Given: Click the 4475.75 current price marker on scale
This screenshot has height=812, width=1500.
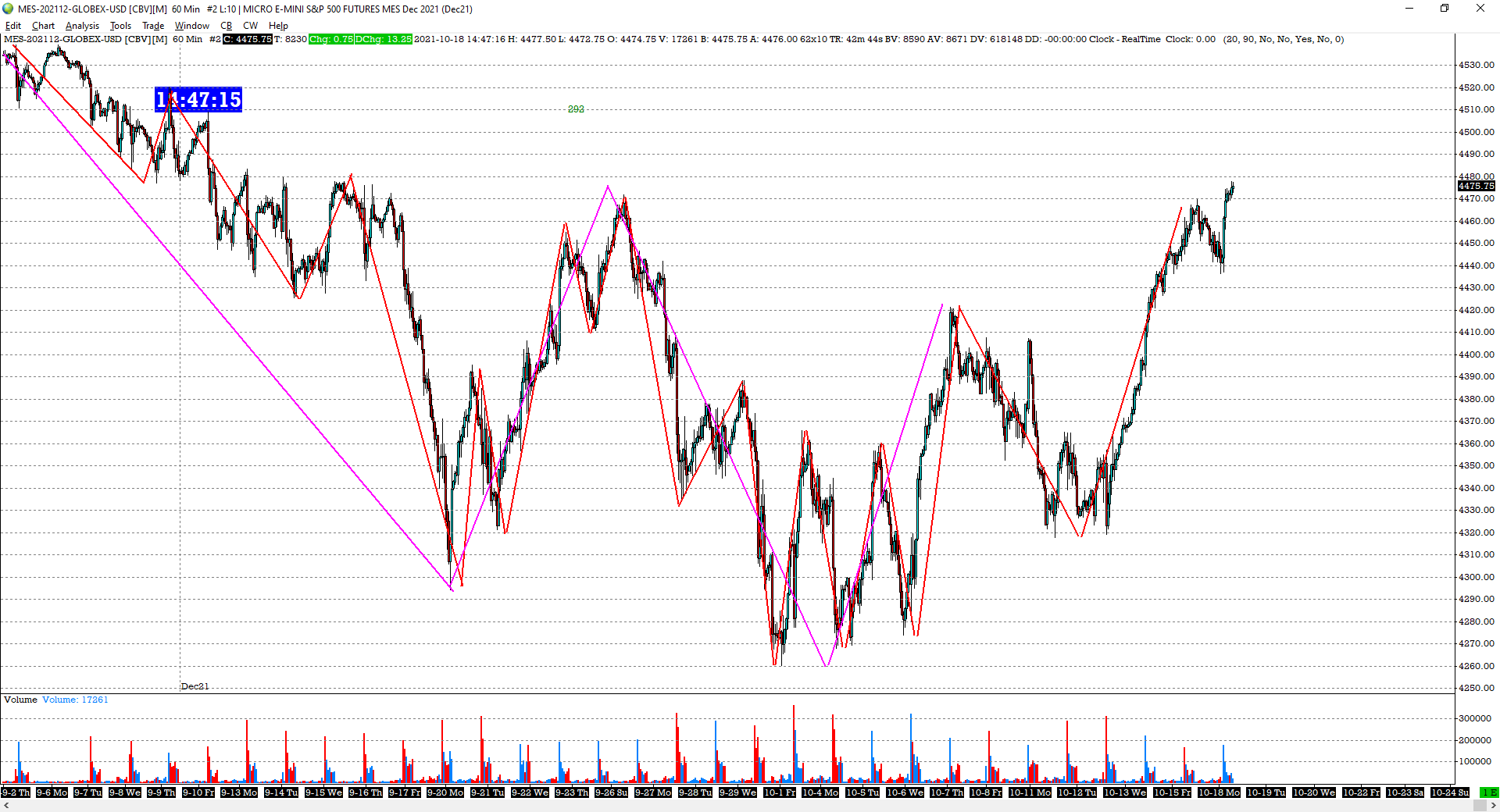Looking at the screenshot, I should pos(1476,186).
